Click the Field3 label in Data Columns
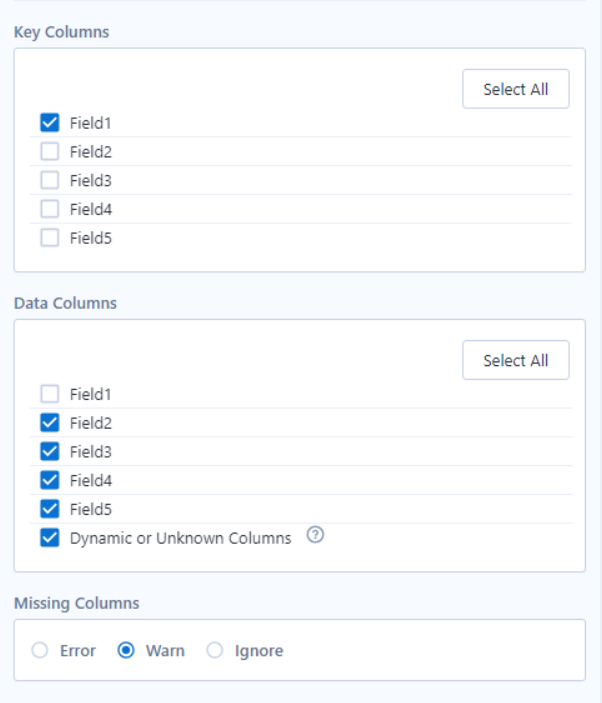Viewport: 602px width, 703px height. (91, 451)
